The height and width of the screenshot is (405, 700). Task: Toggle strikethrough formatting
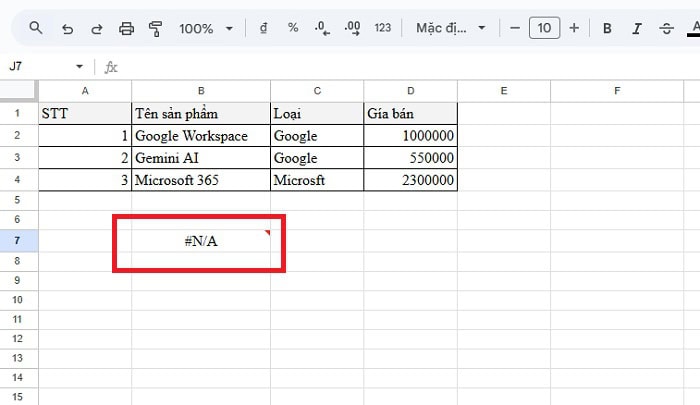click(666, 28)
